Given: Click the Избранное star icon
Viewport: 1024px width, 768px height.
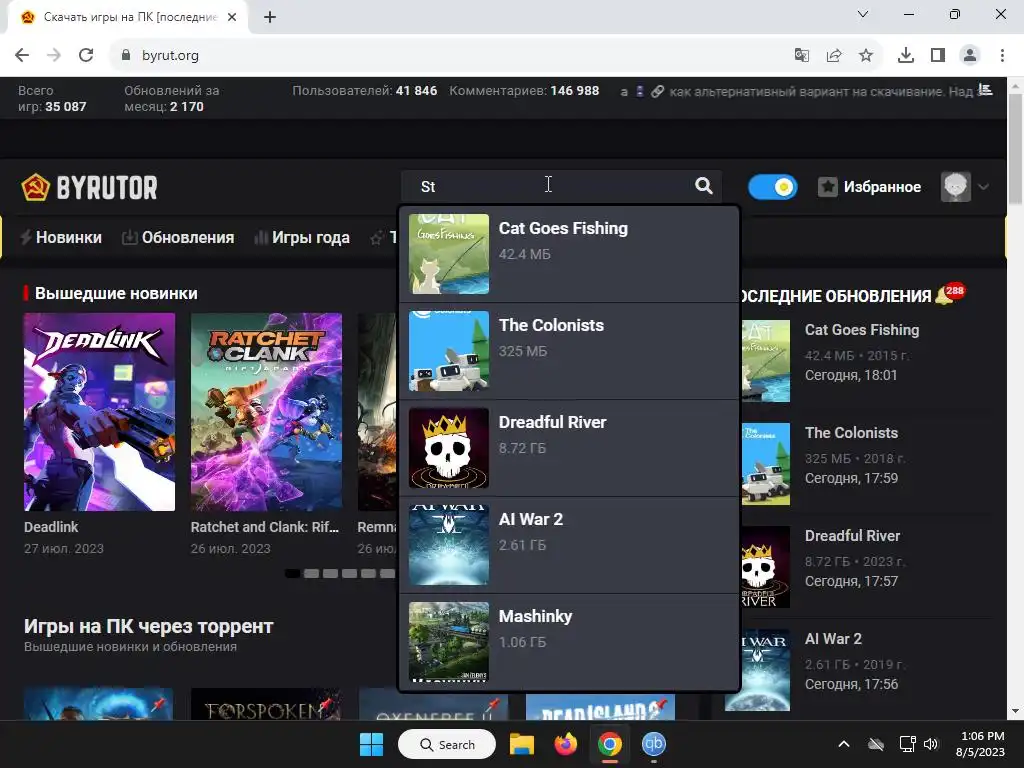Looking at the screenshot, I should 827,187.
